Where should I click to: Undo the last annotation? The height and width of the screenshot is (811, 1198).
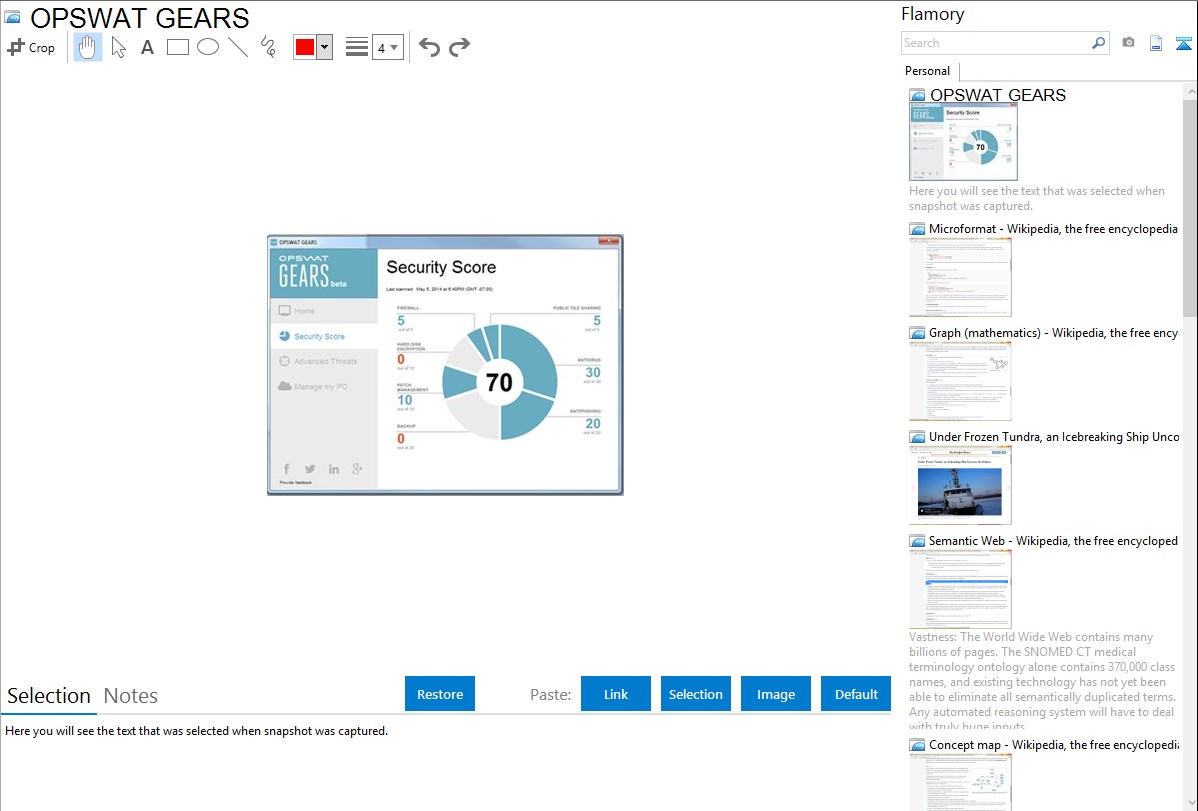pyautogui.click(x=429, y=47)
